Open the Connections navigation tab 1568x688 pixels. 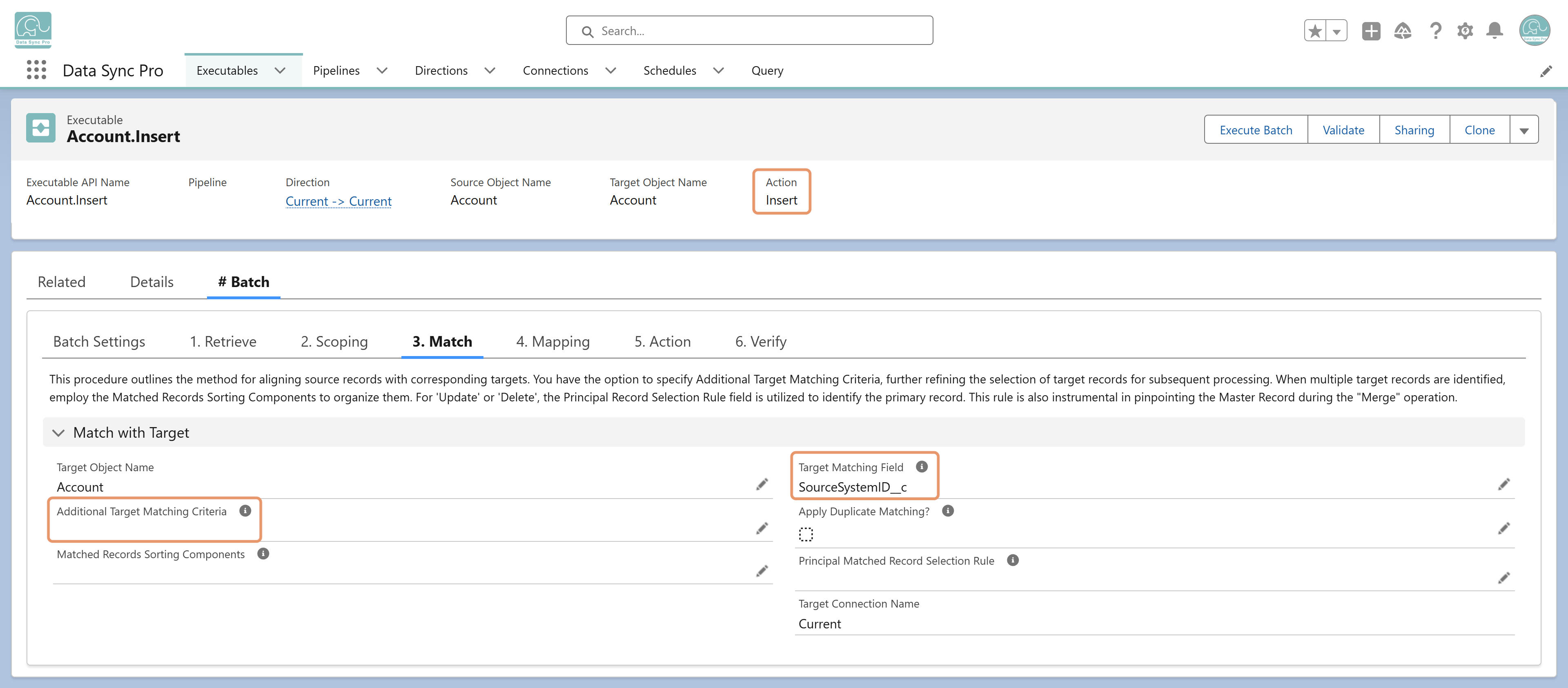(555, 71)
